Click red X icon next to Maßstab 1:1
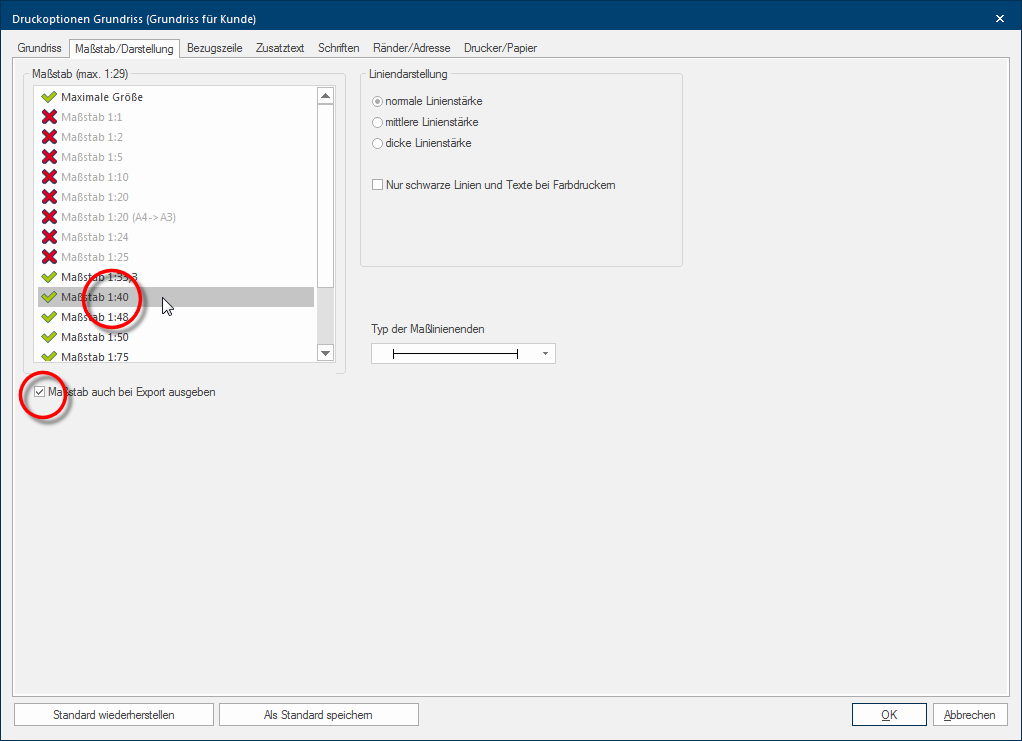This screenshot has width=1022, height=741. point(48,117)
